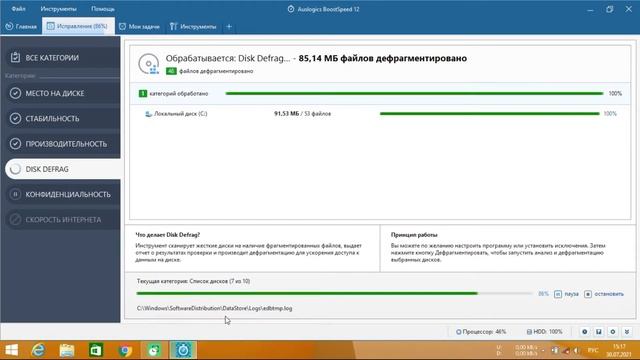Open the Инструменты tab with wrench icon
Image resolution: width=640 pixels, height=360 pixels.
click(193, 27)
